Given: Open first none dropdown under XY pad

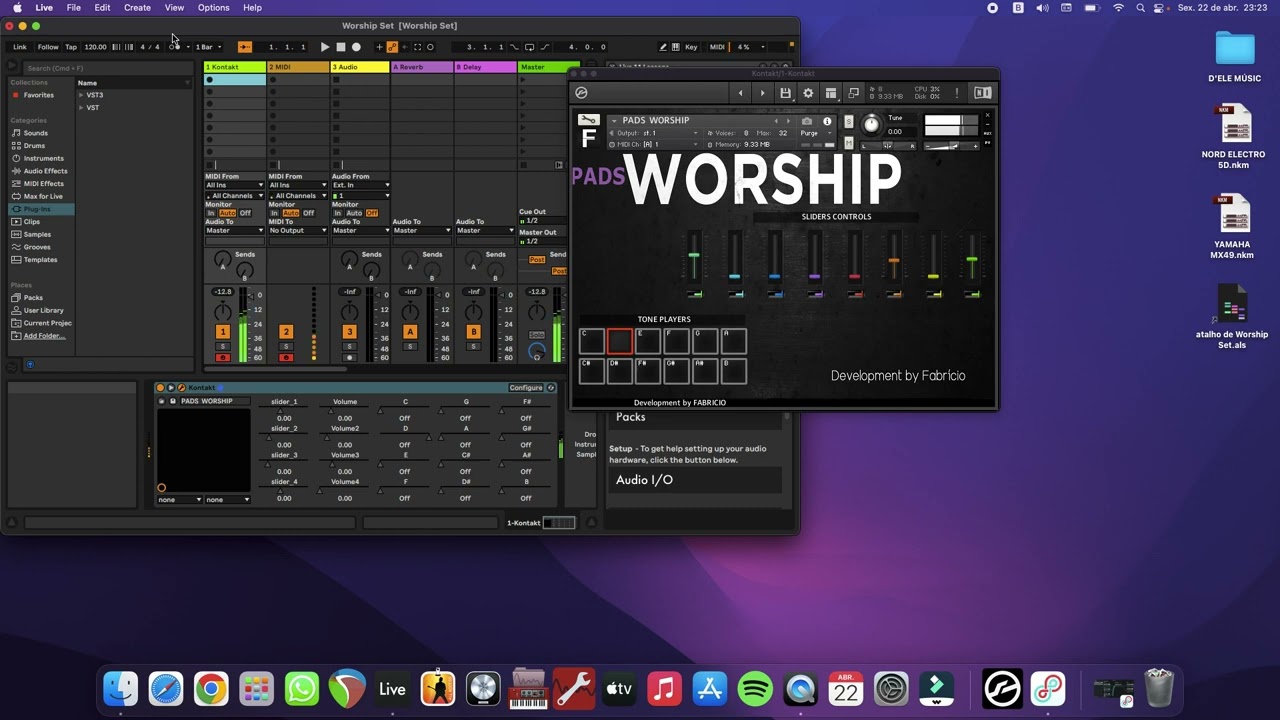Looking at the screenshot, I should tap(179, 500).
